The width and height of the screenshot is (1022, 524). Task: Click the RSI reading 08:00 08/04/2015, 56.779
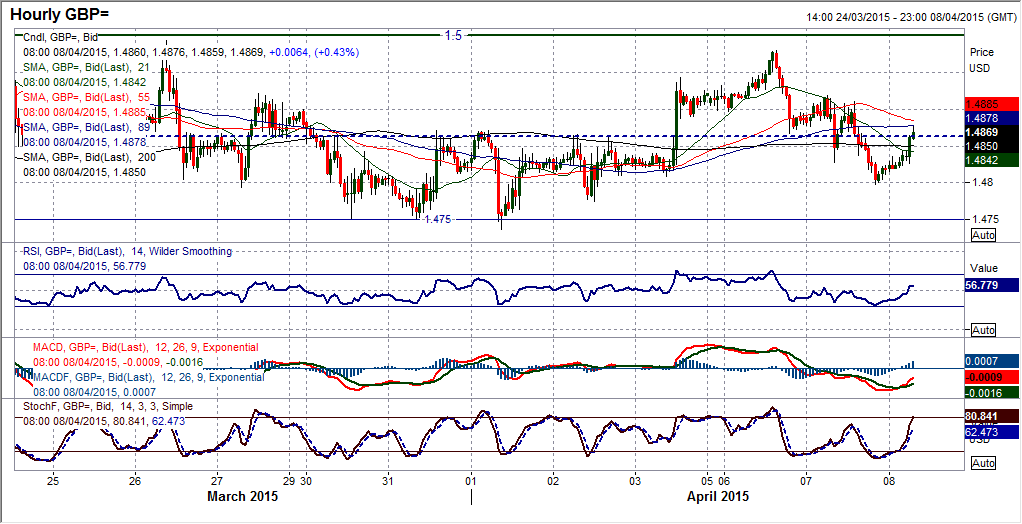click(85, 267)
